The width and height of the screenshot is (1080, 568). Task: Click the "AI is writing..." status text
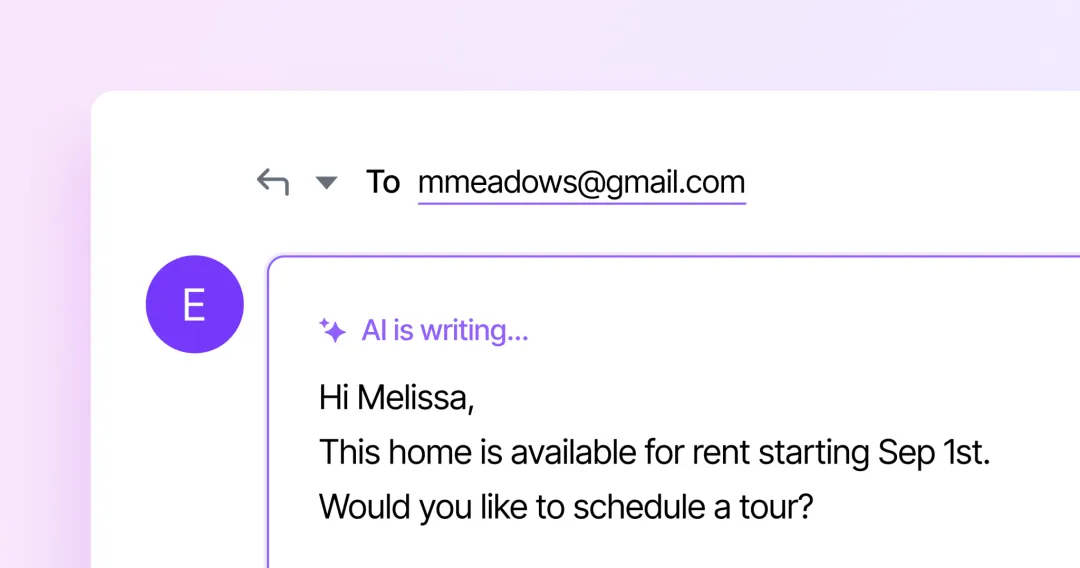point(444,330)
